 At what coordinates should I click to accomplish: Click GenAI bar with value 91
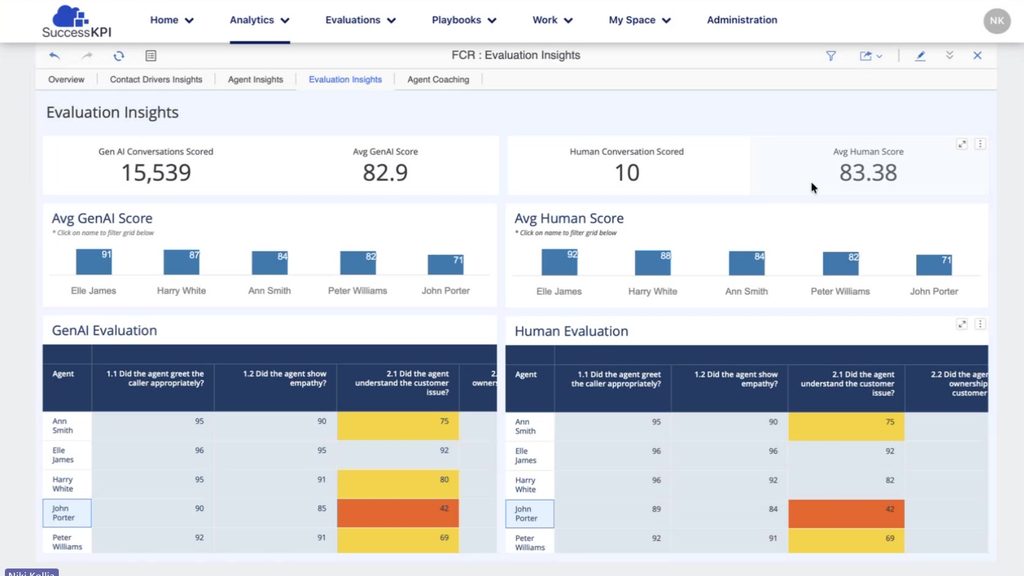(94, 262)
